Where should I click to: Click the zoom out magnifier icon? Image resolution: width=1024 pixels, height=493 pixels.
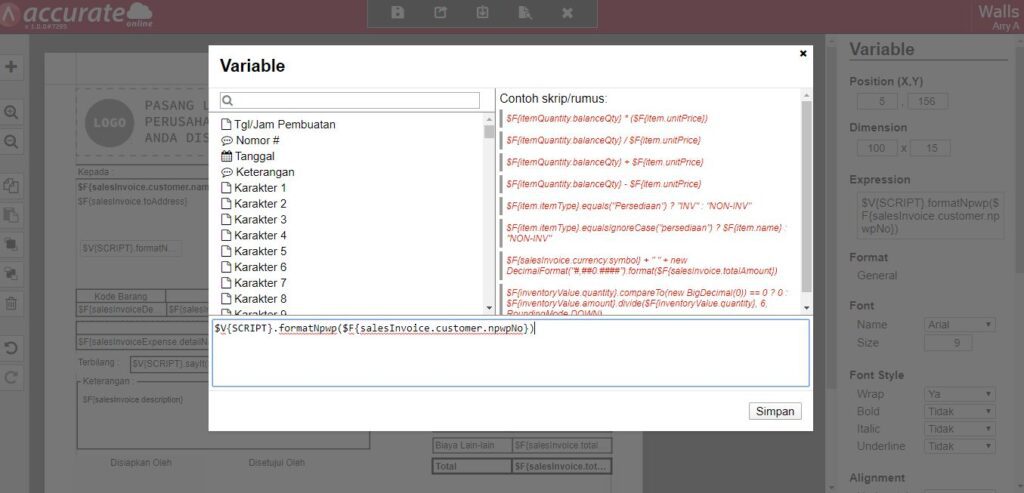[11, 142]
